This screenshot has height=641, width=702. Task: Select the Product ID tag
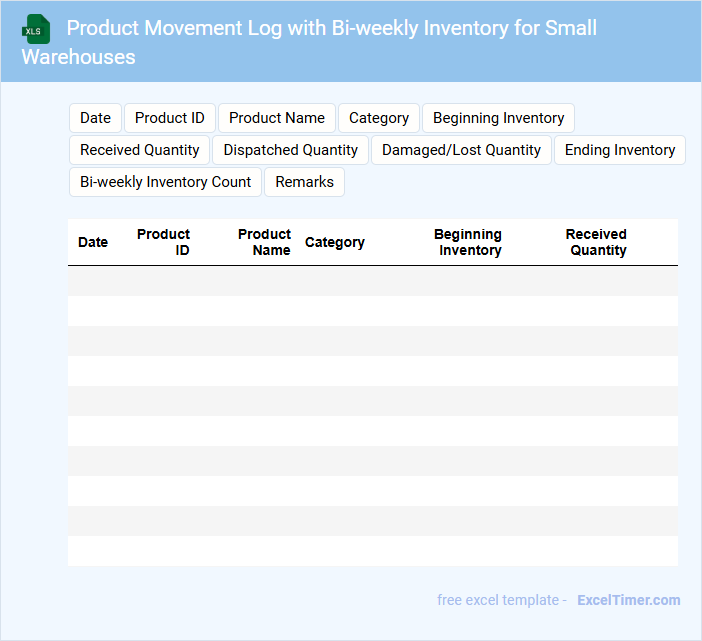click(x=170, y=118)
